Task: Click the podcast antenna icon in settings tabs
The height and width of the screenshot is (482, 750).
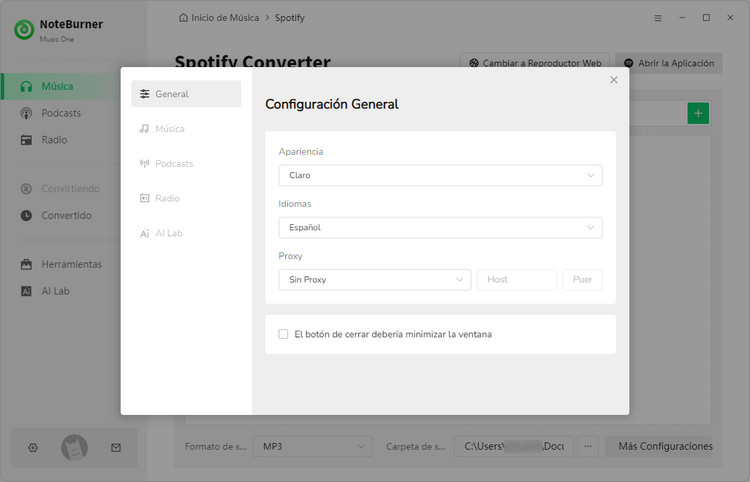Action: (144, 164)
